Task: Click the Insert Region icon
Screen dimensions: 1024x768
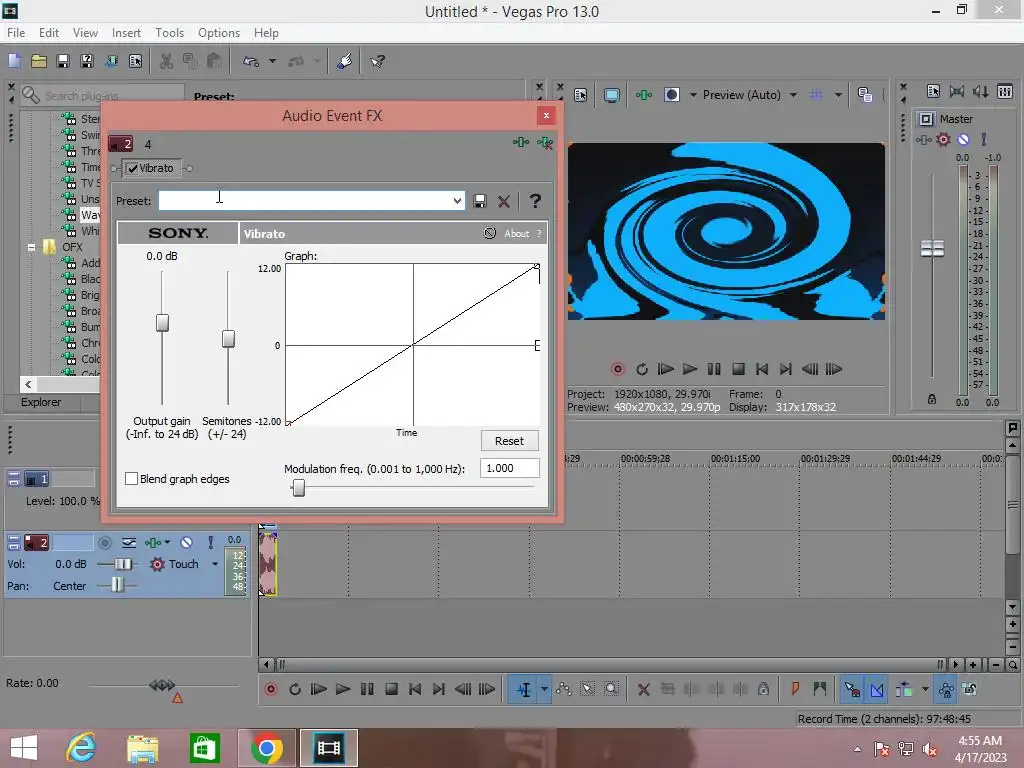Action: tap(820, 689)
